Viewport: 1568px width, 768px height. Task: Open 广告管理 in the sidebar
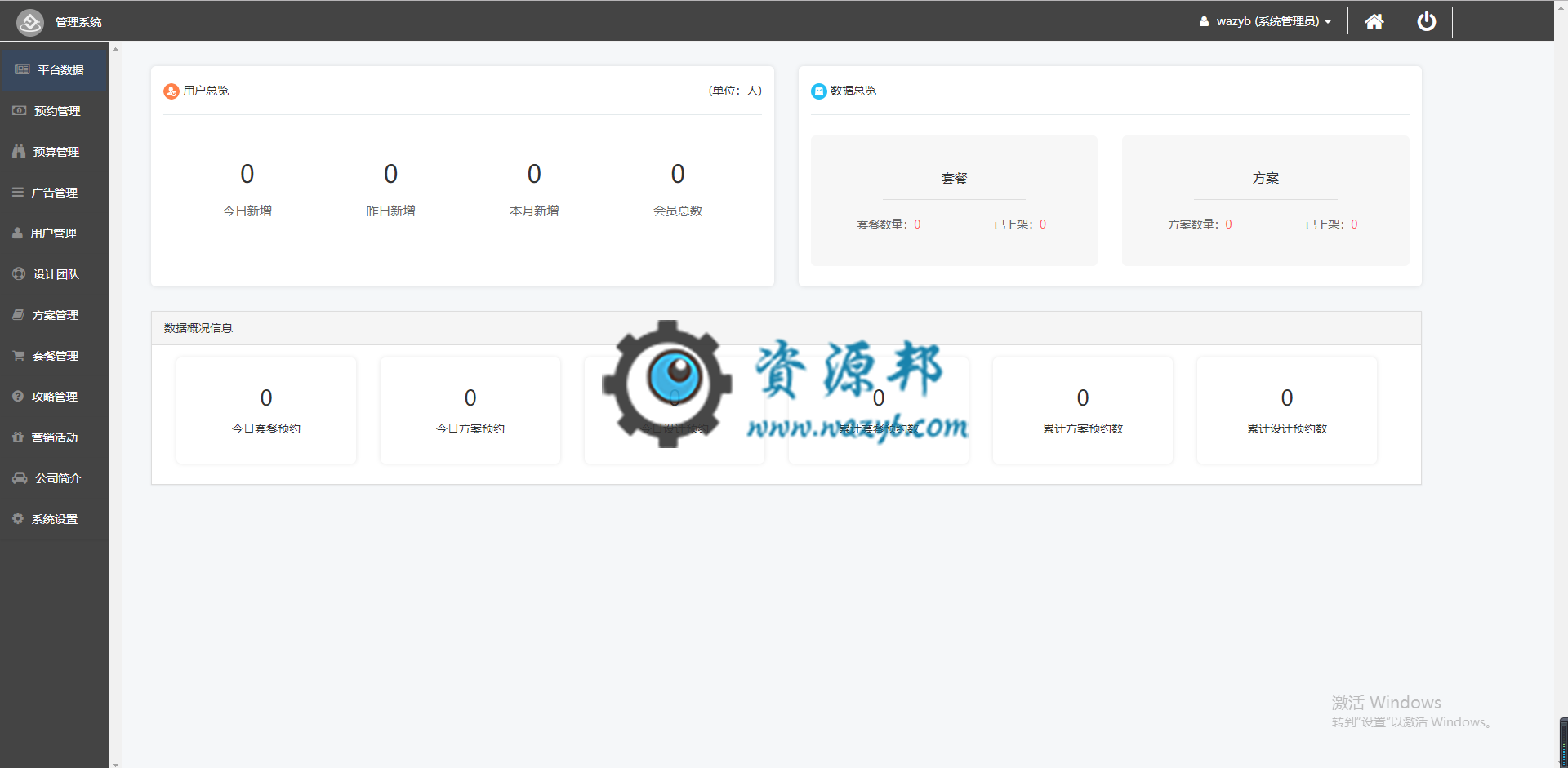(x=54, y=193)
